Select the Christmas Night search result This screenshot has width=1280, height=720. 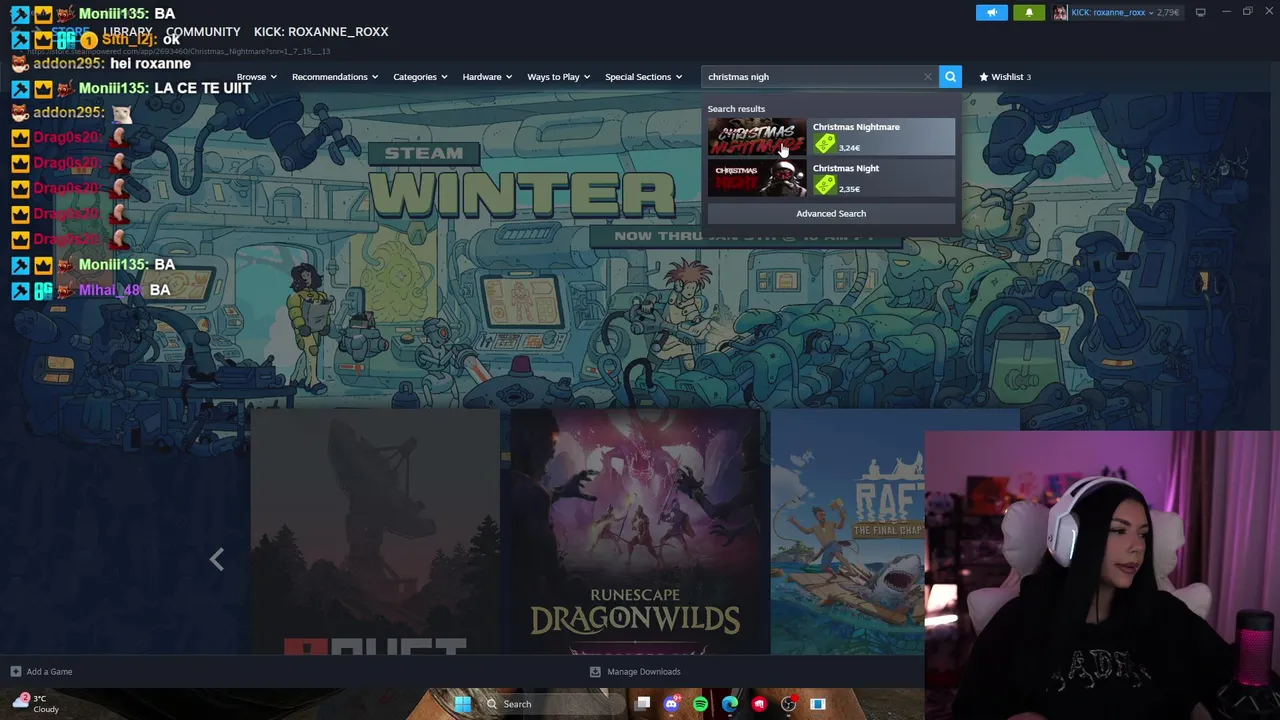click(831, 178)
